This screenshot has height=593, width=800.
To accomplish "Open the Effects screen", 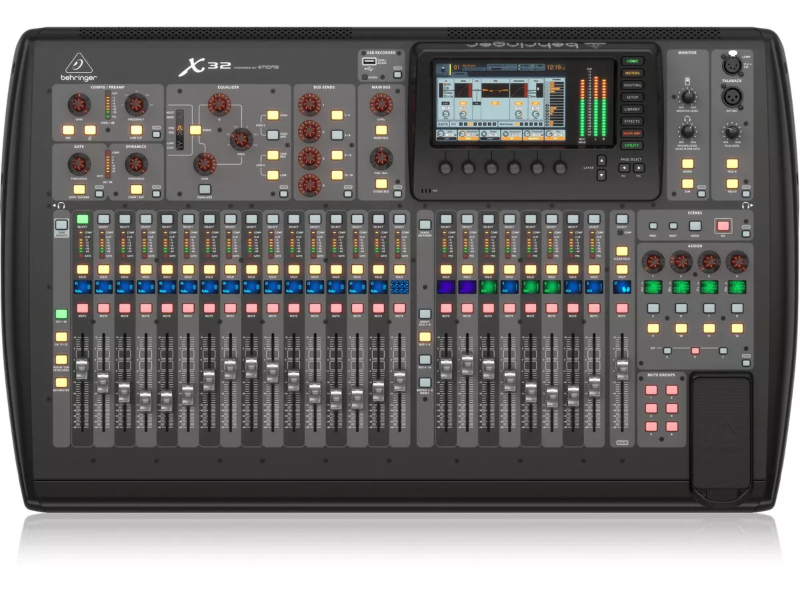I will point(632,120).
